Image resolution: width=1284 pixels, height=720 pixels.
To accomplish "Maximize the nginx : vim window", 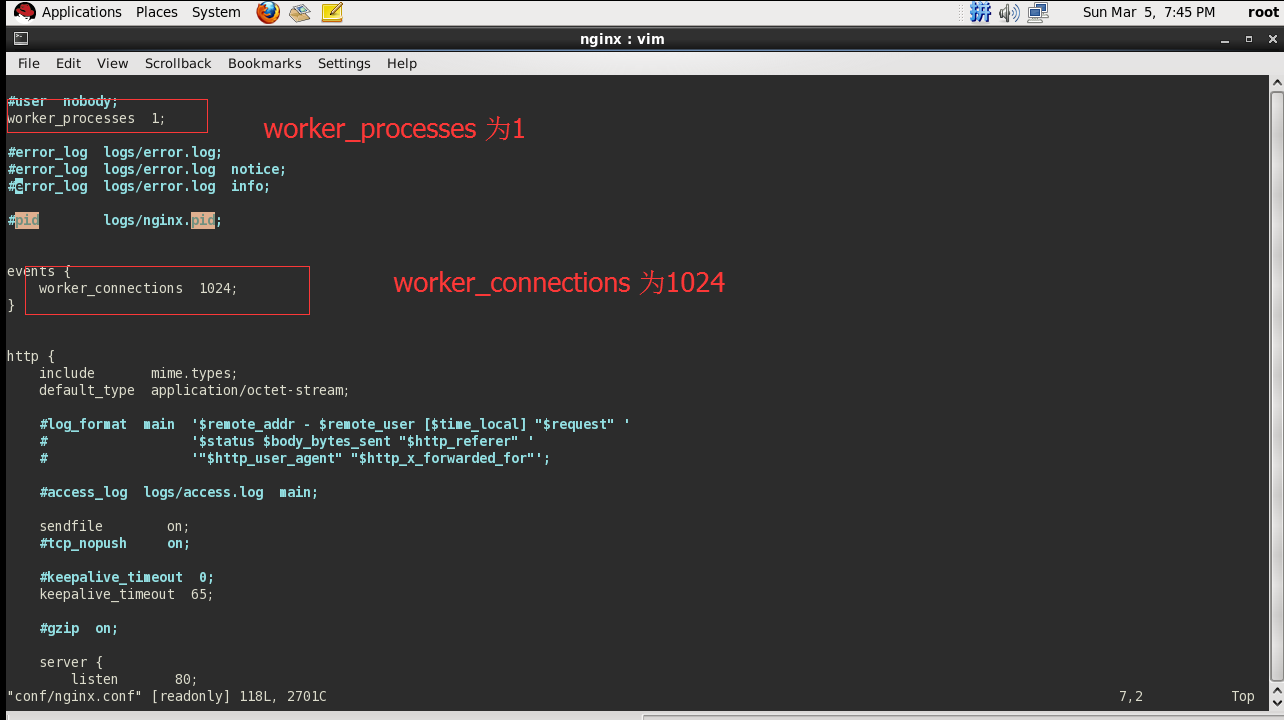I will [1248, 39].
